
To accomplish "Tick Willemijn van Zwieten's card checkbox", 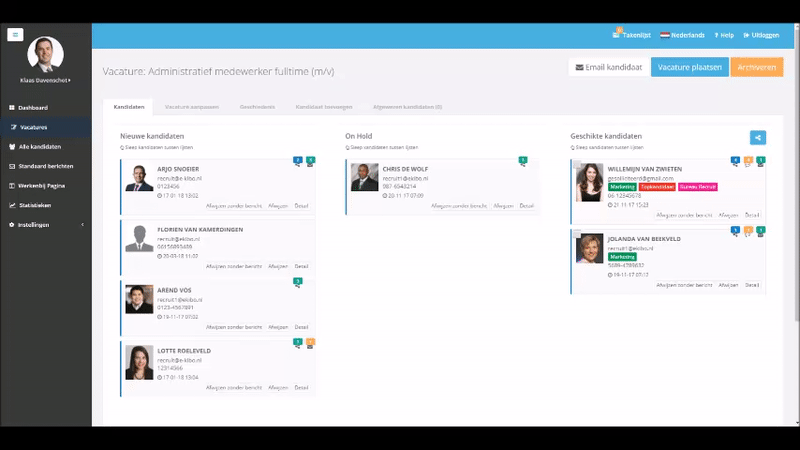I will [x=577, y=164].
